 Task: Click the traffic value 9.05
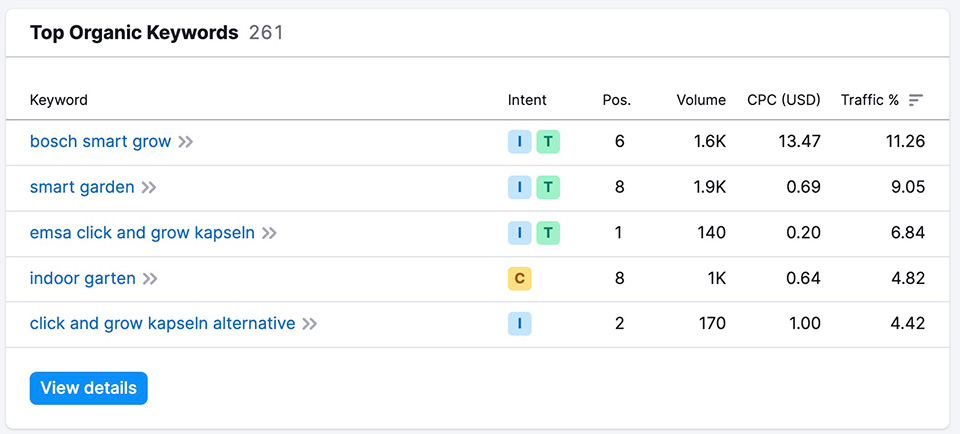click(908, 187)
